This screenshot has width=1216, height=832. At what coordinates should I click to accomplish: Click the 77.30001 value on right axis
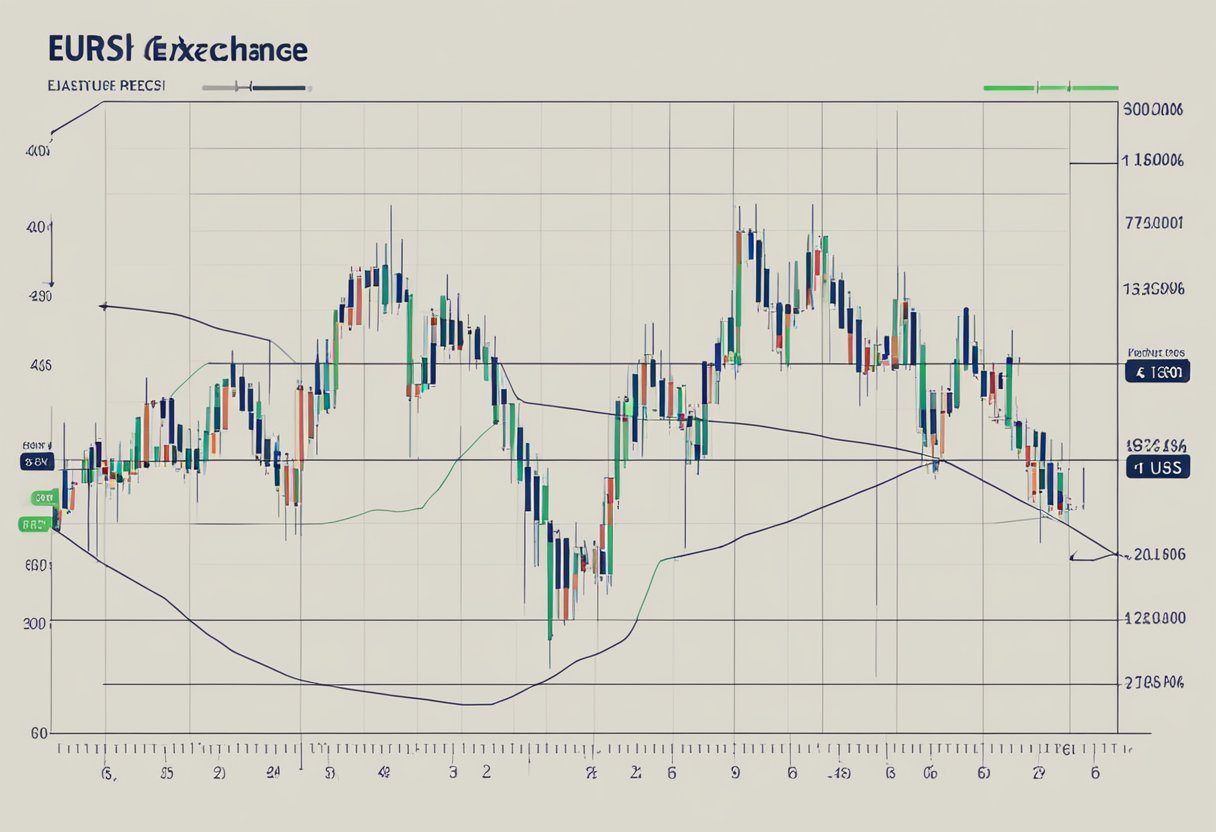point(1154,224)
